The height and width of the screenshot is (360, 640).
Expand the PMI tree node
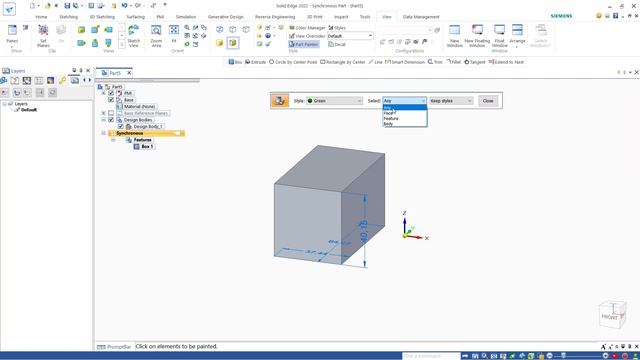[104, 93]
